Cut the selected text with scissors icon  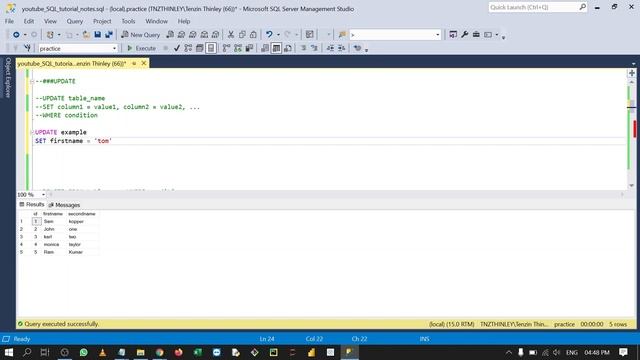point(231,35)
